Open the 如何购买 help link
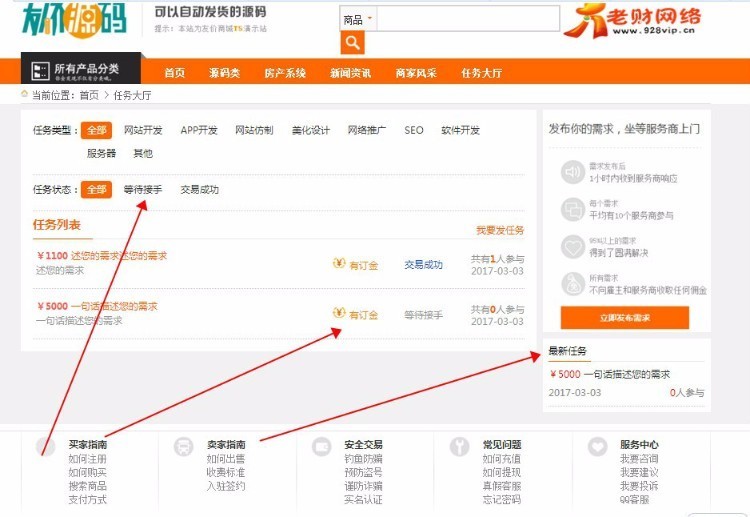The image size is (750, 517). click(x=88, y=473)
